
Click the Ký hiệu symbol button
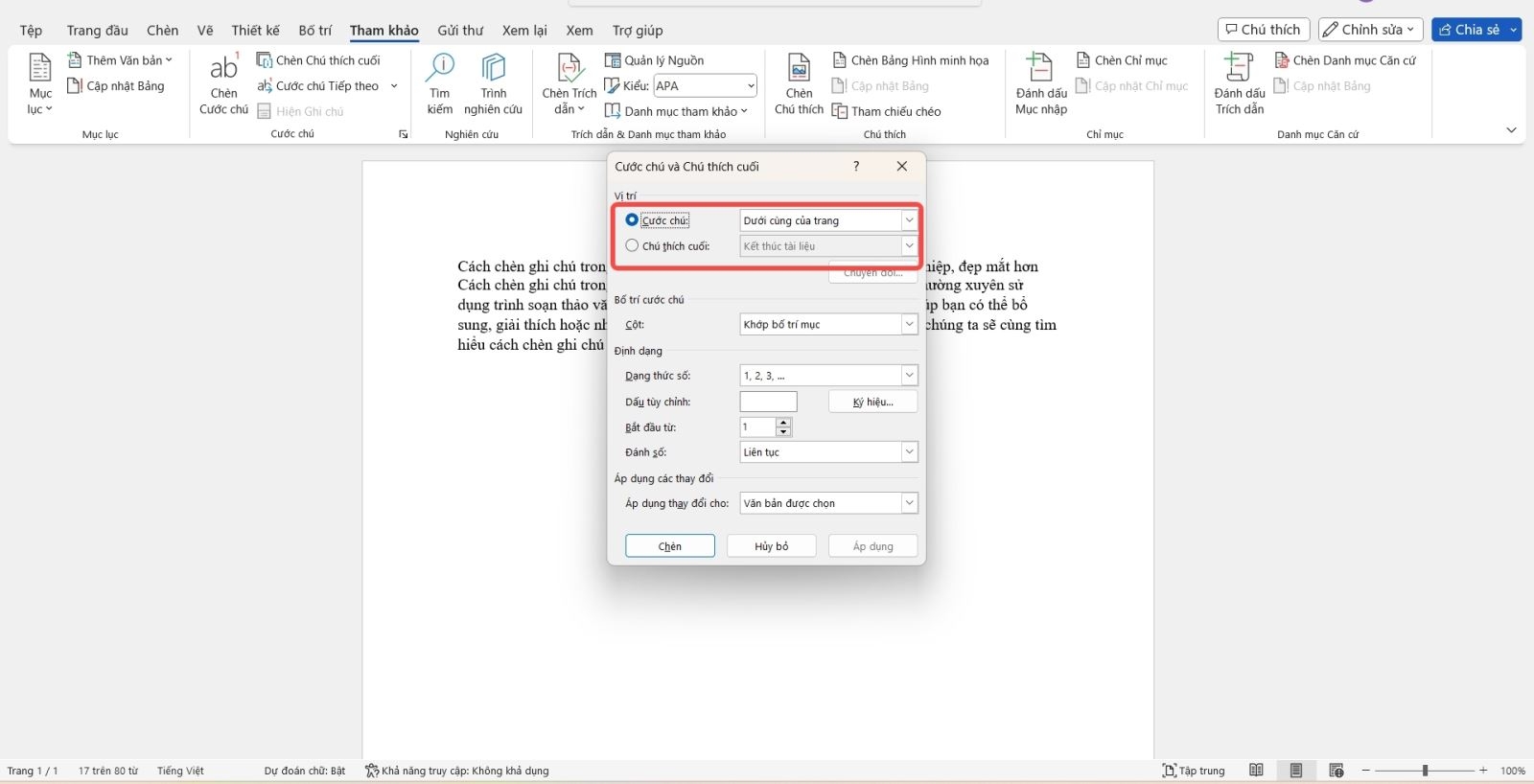point(872,402)
